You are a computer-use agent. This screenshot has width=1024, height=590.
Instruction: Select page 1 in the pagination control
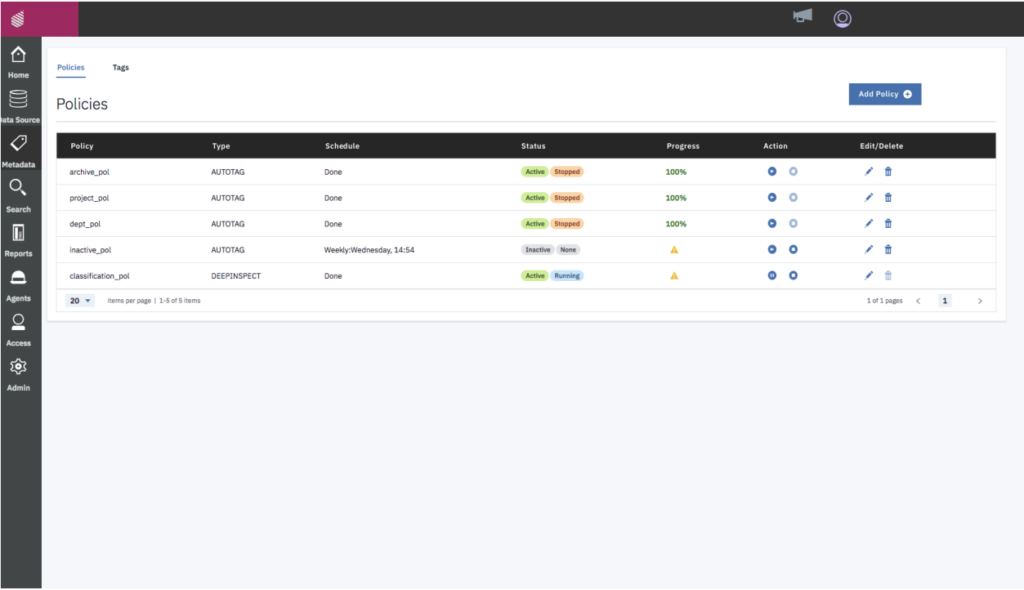[945, 300]
